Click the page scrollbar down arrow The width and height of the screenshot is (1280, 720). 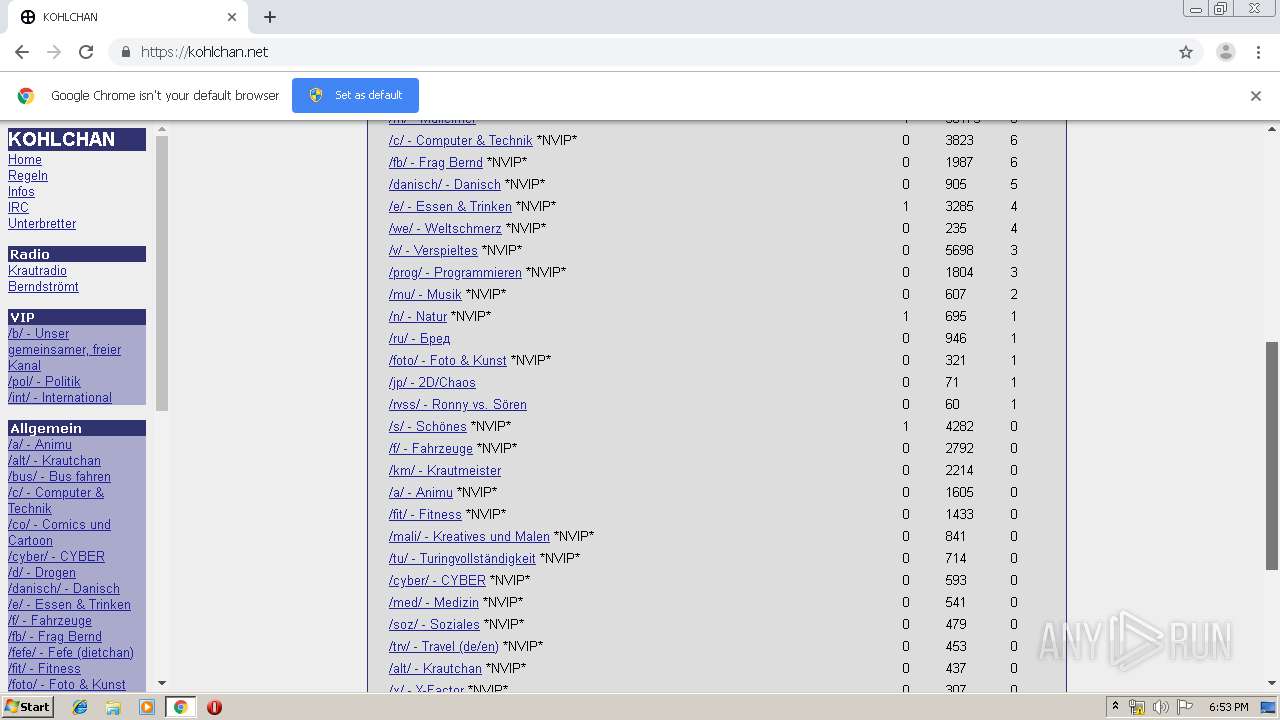[1272, 683]
